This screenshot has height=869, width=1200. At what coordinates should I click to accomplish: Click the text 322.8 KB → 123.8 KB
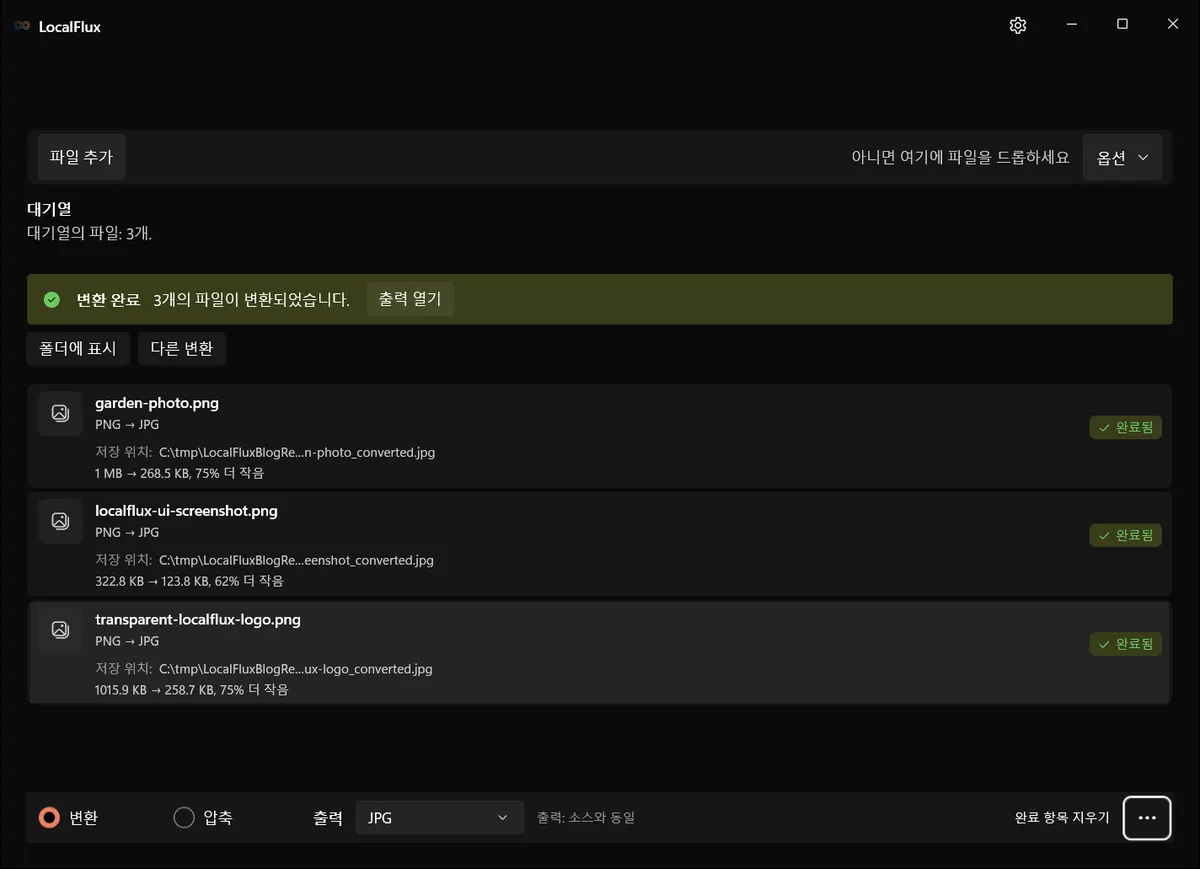(x=152, y=581)
